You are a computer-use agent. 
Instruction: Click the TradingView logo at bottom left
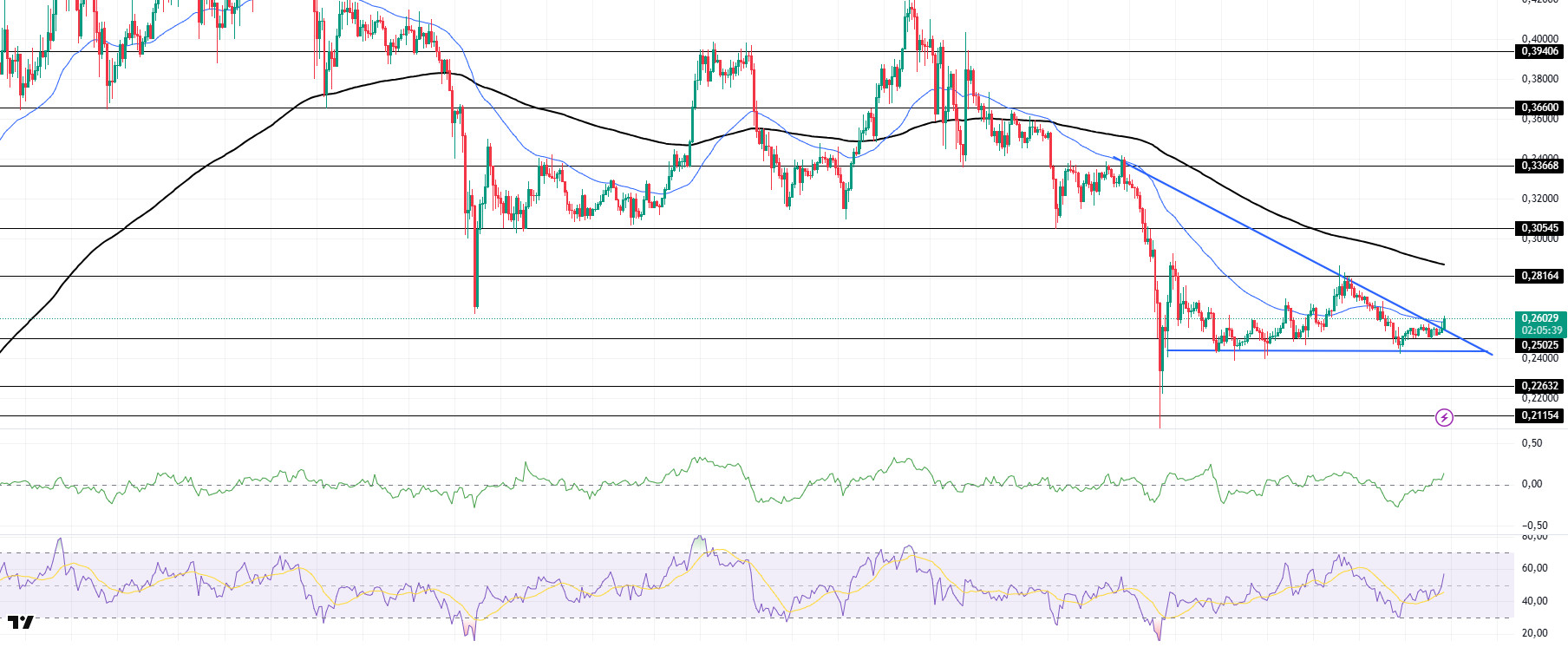[x=21, y=622]
